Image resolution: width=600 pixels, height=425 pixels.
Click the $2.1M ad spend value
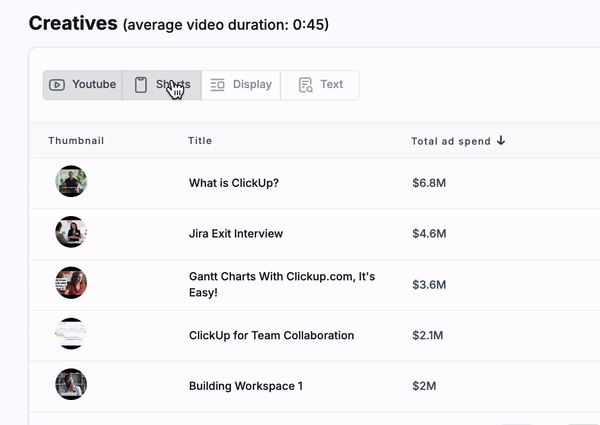tap(428, 335)
